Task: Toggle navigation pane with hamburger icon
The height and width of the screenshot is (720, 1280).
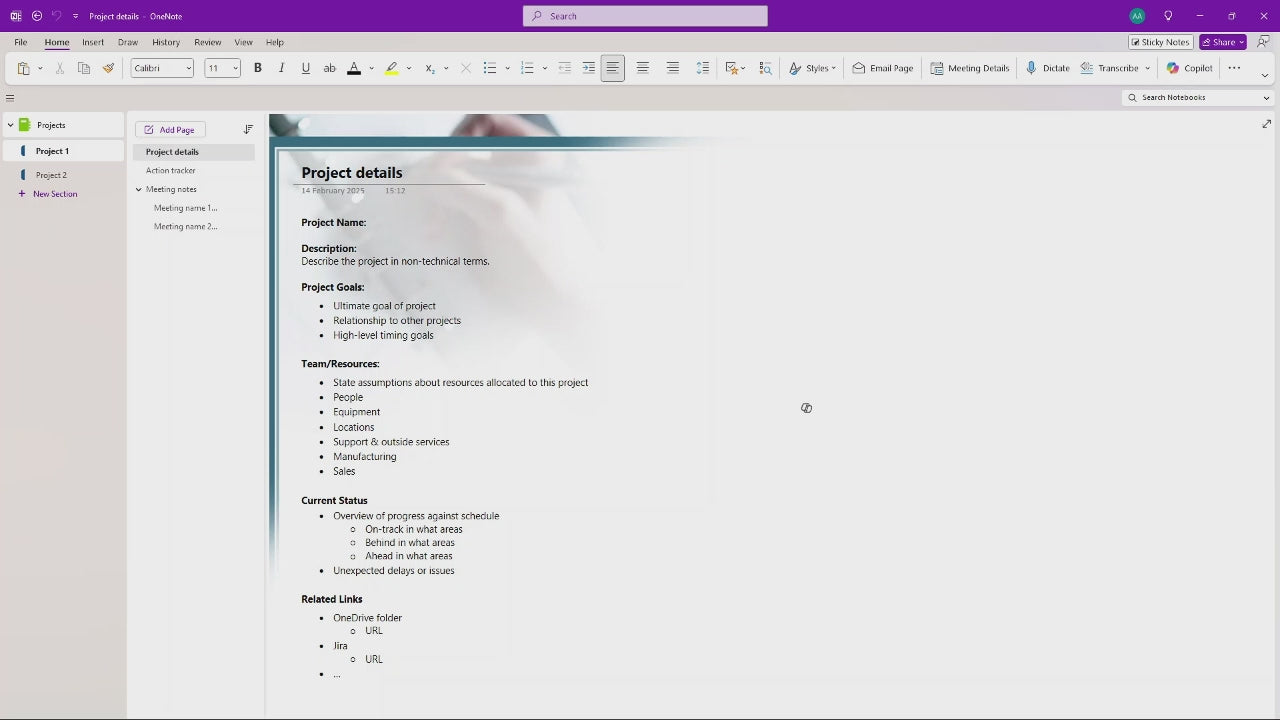Action: (x=10, y=98)
